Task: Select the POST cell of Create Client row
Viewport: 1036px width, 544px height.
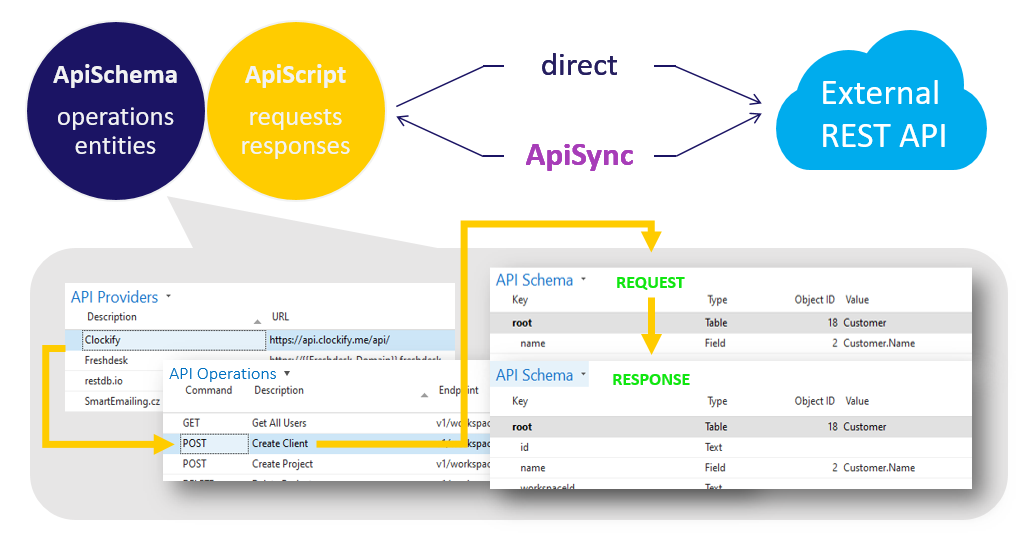Action: point(214,444)
